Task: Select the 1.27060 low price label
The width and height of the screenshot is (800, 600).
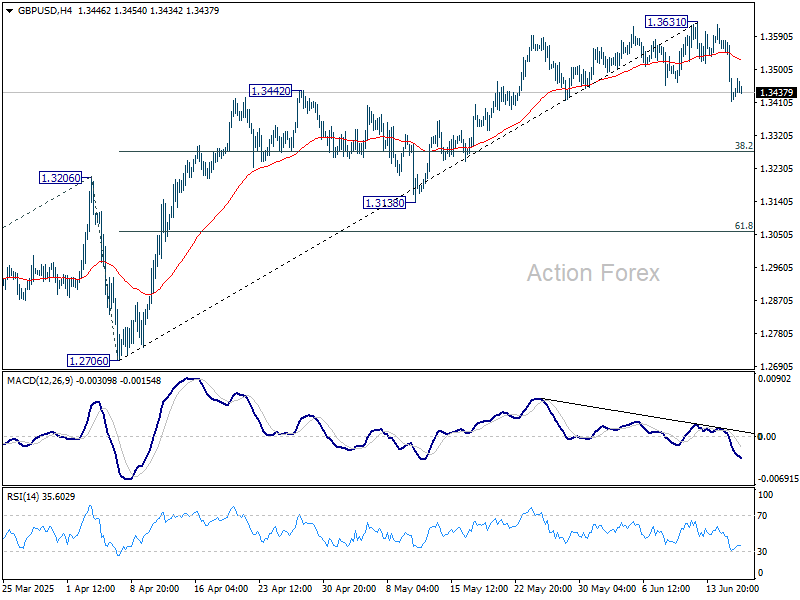Action: pyautogui.click(x=89, y=361)
